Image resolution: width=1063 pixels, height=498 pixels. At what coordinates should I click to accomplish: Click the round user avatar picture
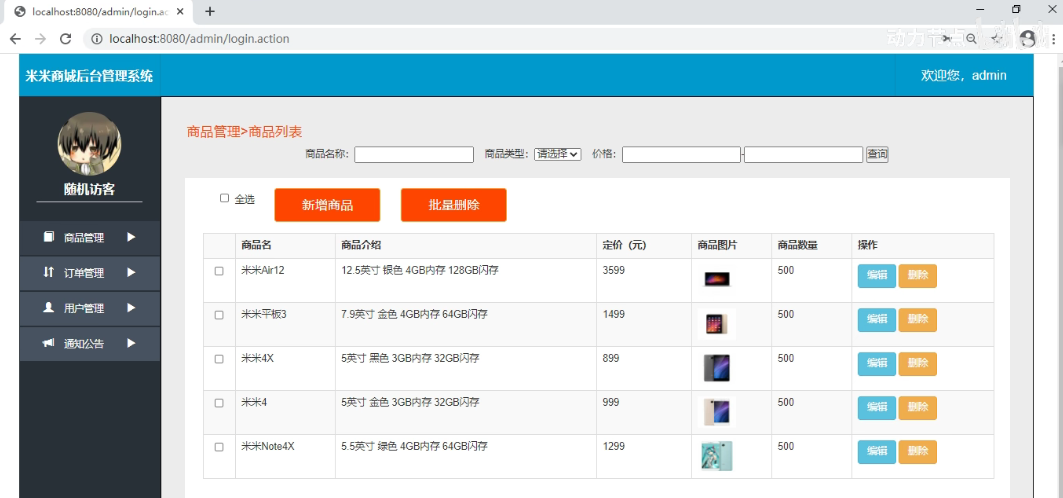(89, 144)
